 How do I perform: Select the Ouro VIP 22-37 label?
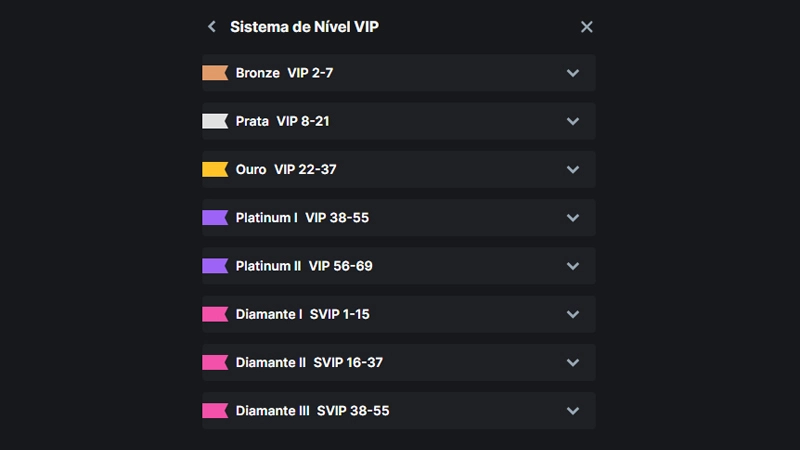(286, 169)
